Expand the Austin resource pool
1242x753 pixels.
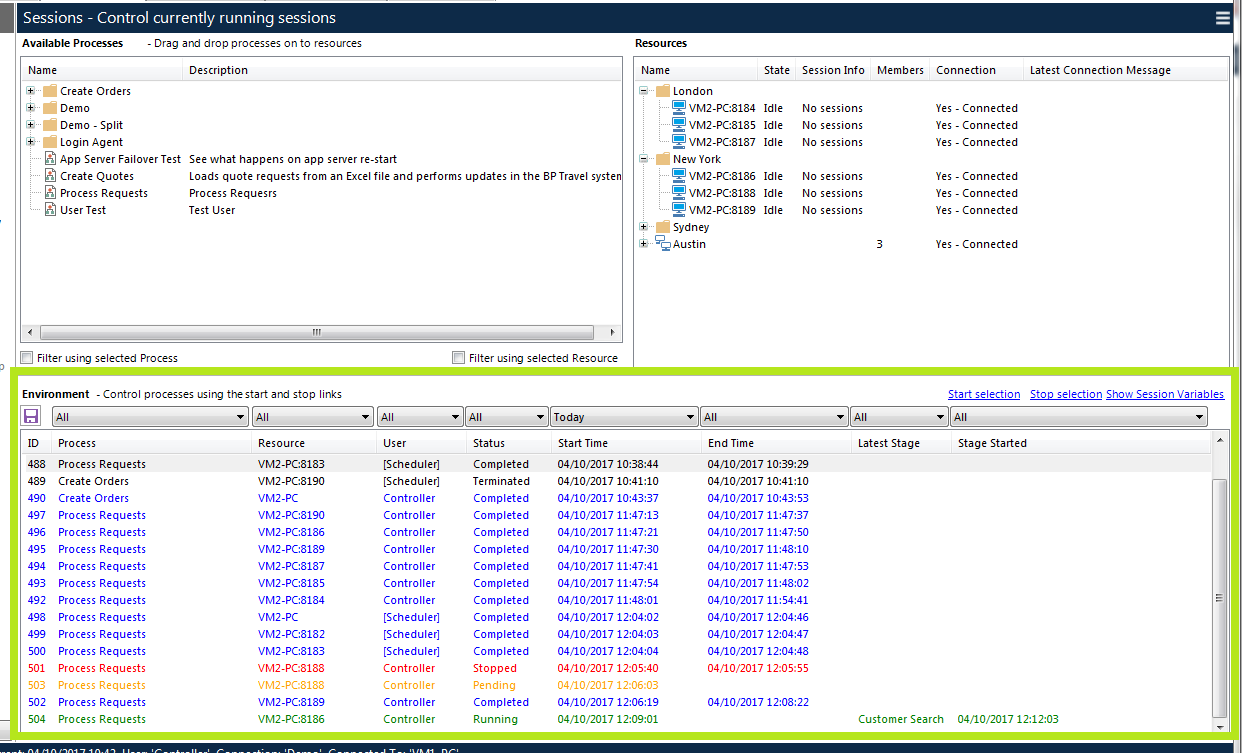pos(645,244)
